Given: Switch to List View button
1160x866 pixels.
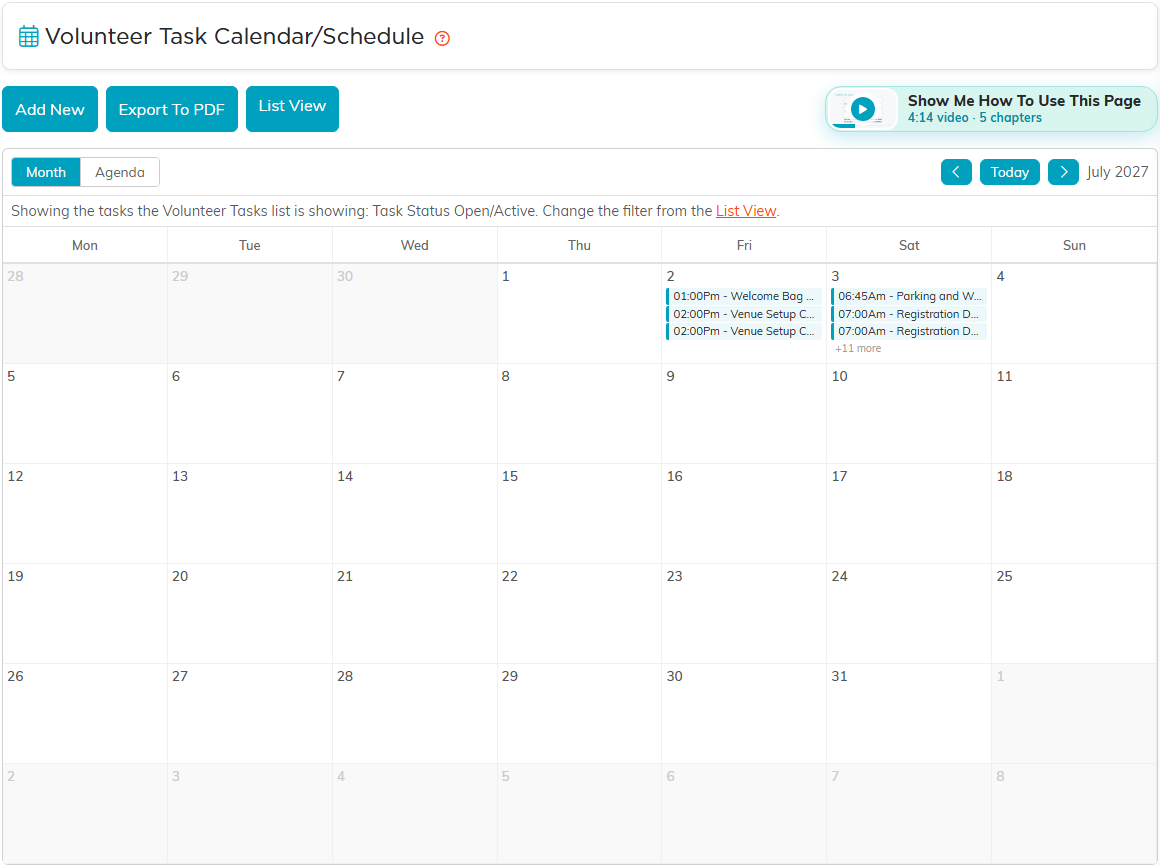Looking at the screenshot, I should [x=292, y=109].
